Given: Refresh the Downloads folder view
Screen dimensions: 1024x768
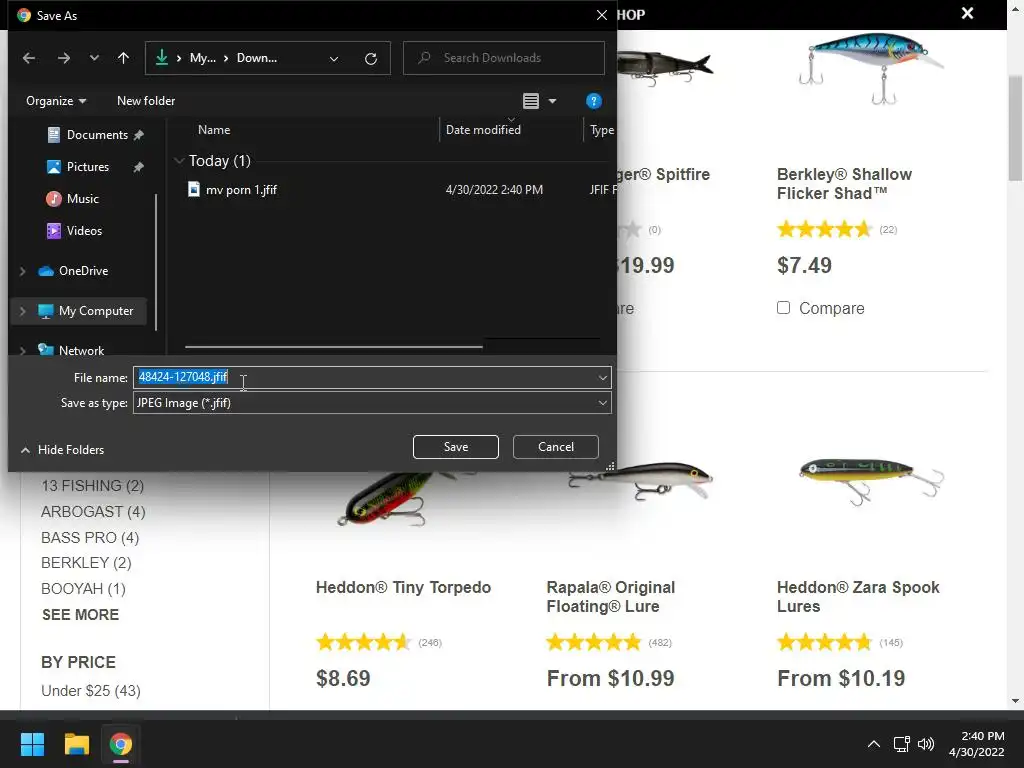Looking at the screenshot, I should coord(371,58).
